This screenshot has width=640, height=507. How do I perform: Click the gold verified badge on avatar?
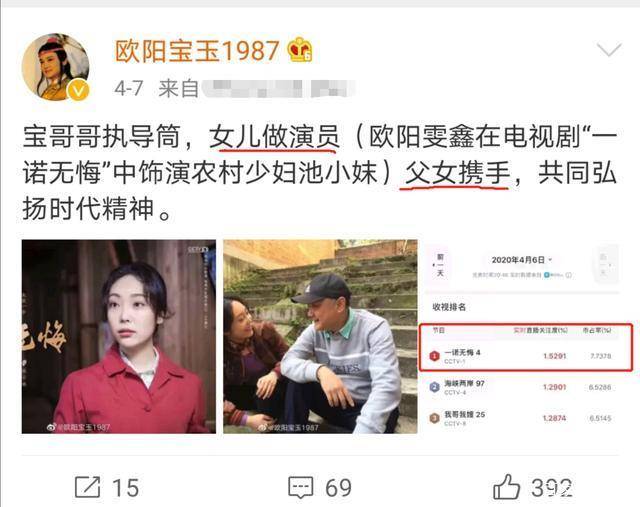pyautogui.click(x=78, y=89)
